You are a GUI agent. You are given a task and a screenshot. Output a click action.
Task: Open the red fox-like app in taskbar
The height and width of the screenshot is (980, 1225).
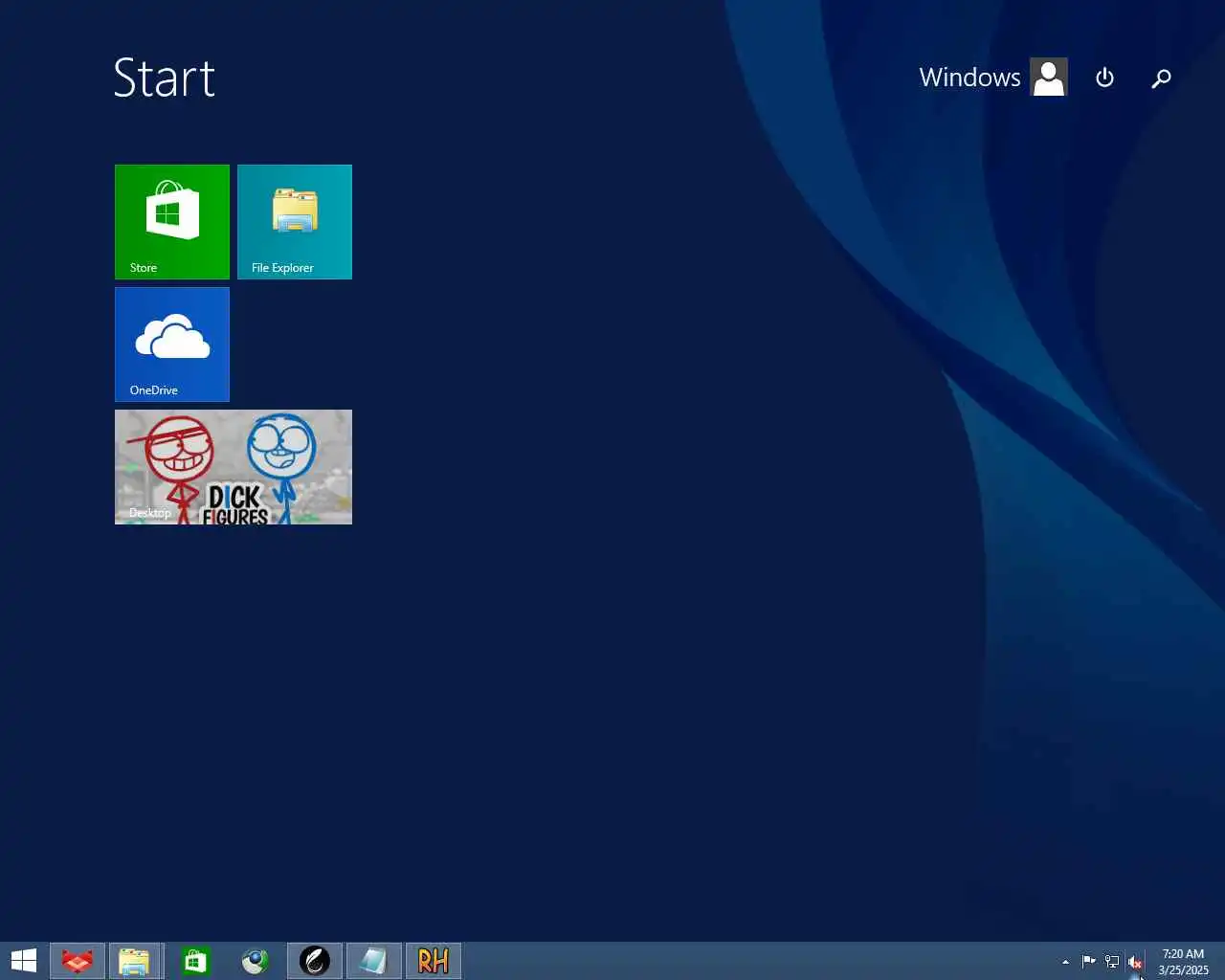tap(77, 961)
